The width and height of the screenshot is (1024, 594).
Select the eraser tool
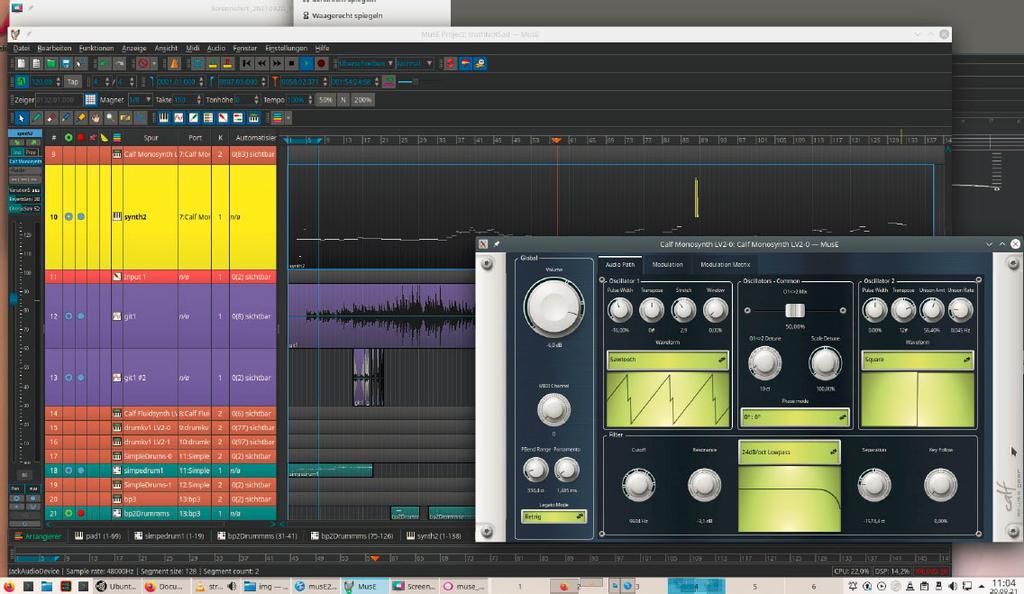pos(51,117)
